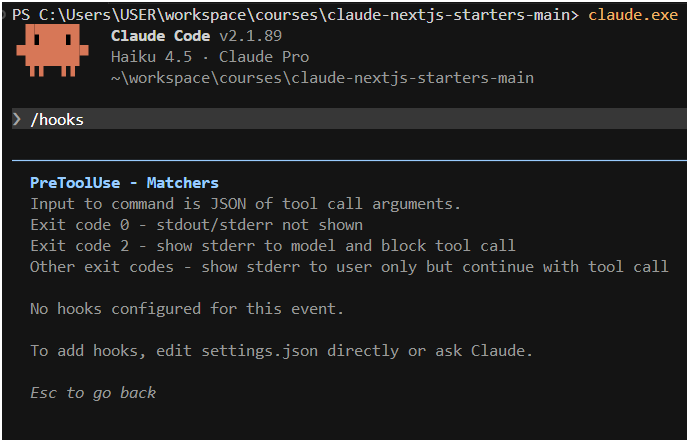Click the 'No hooks configured' message
The image size is (689, 442).
pos(186,309)
